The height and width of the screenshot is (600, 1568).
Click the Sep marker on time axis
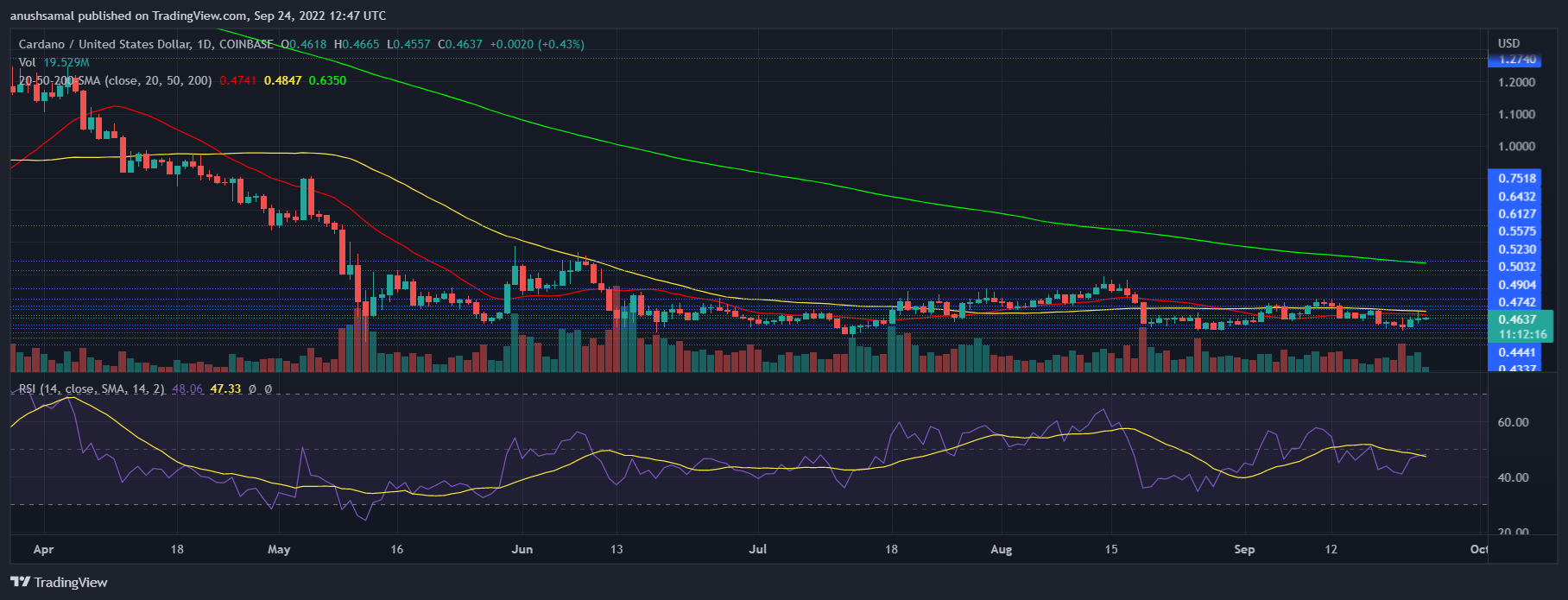[1244, 549]
